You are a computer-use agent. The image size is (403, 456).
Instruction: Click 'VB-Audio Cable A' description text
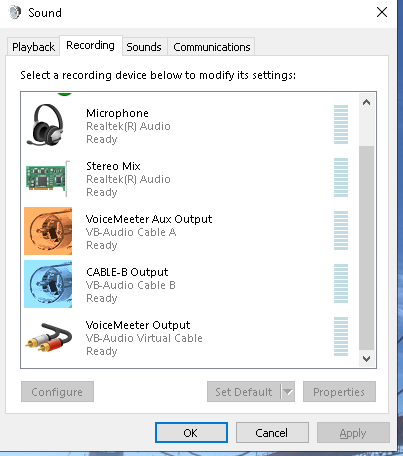tap(131, 232)
